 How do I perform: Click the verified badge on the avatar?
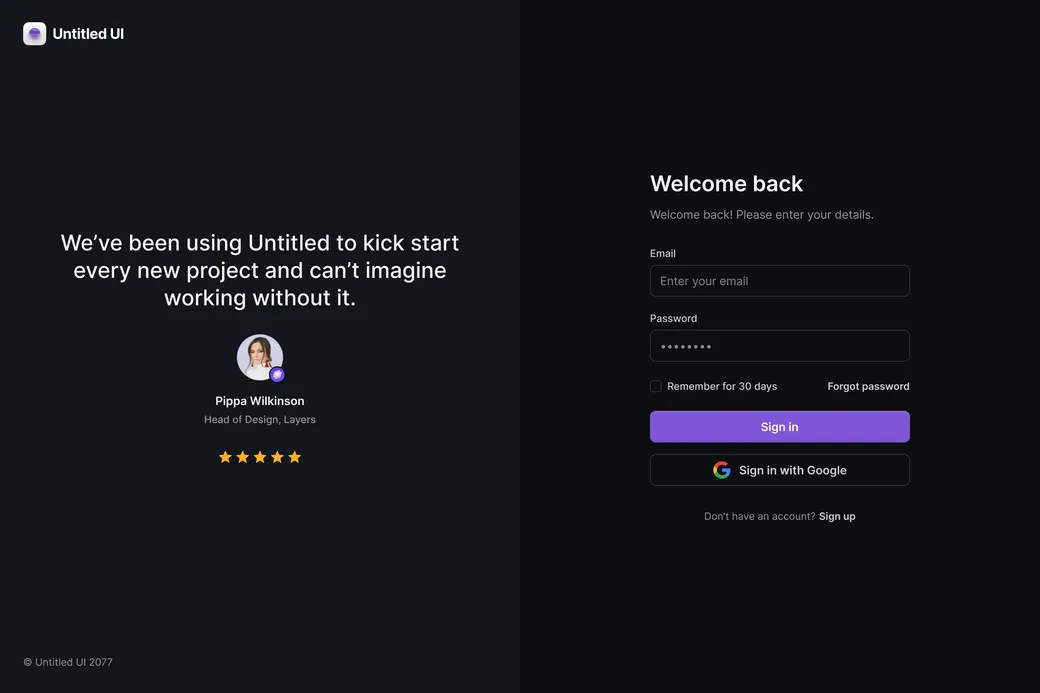pos(277,374)
